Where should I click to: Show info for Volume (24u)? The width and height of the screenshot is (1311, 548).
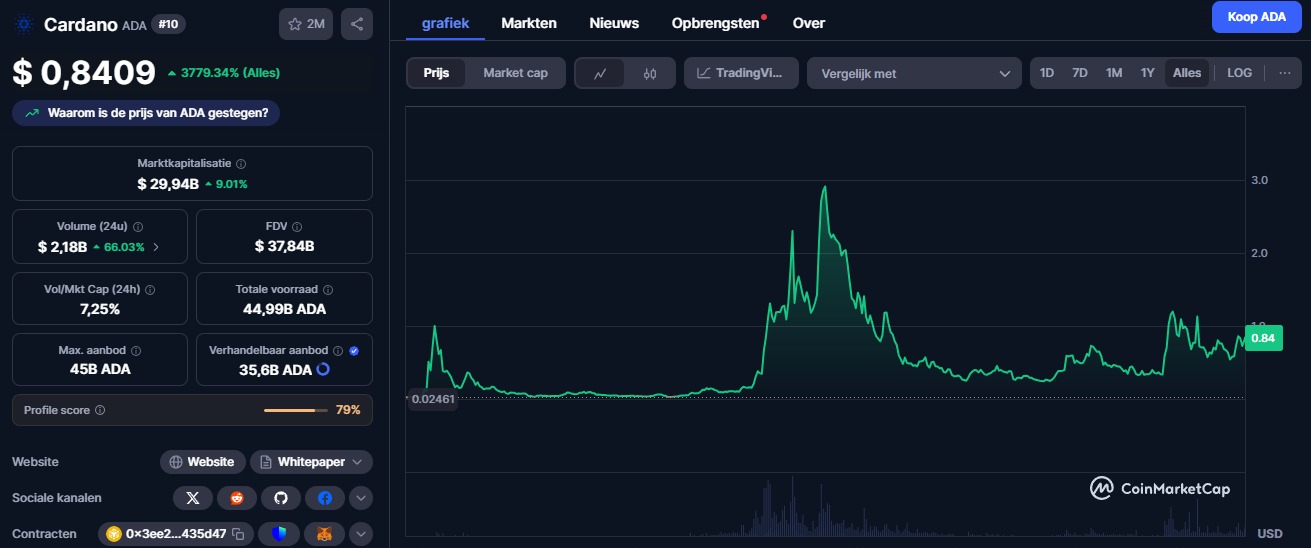(138, 227)
